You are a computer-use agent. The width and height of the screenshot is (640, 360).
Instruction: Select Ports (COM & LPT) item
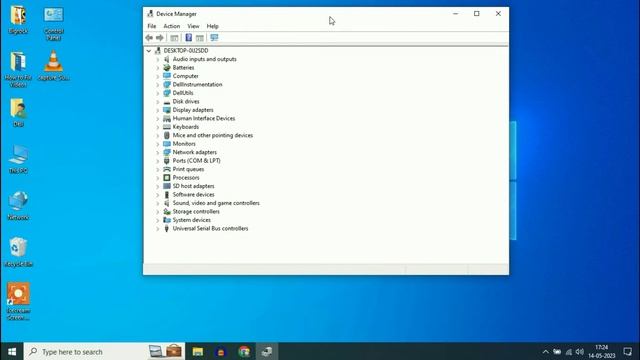tap(196, 161)
